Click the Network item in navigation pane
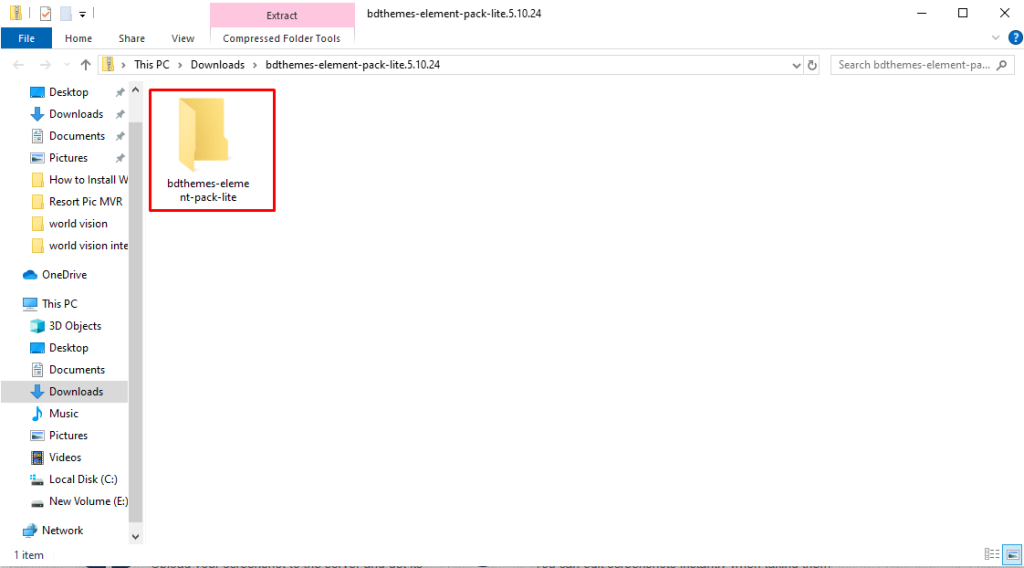The image size is (1024, 568). [x=62, y=530]
